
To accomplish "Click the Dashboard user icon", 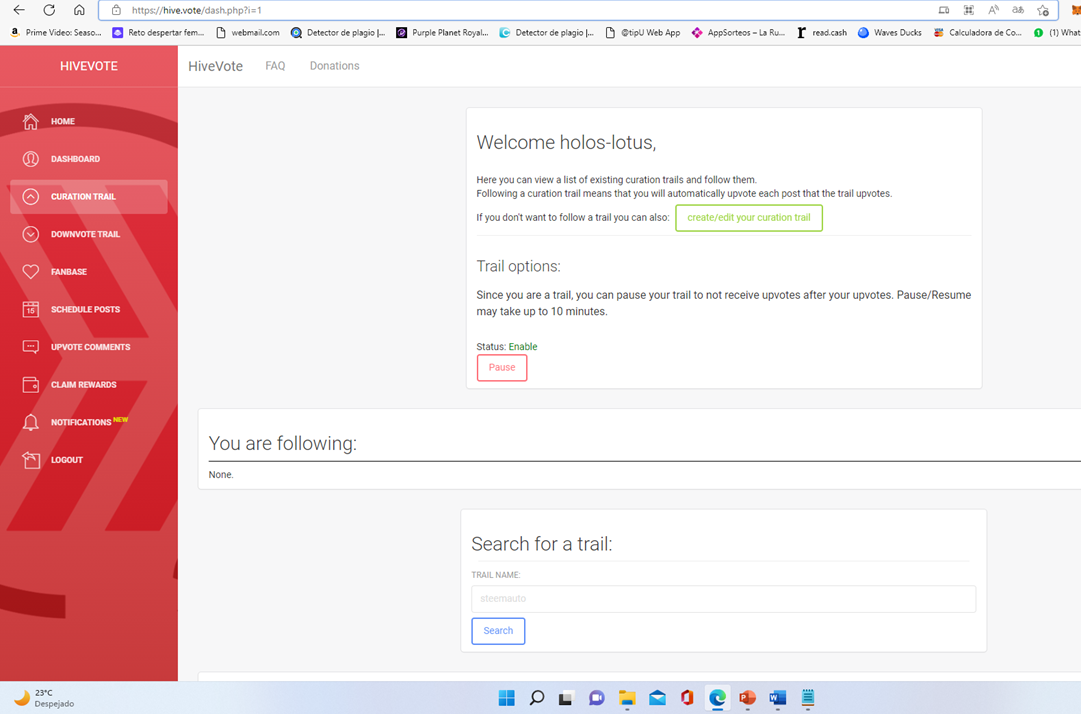I will (x=30, y=159).
